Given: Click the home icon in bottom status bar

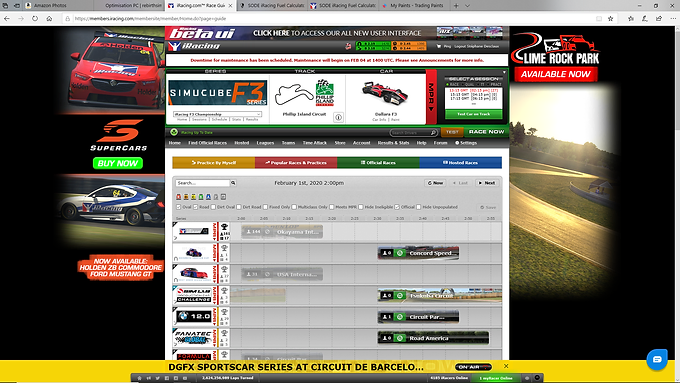Looking at the screenshot, I should (139, 378).
